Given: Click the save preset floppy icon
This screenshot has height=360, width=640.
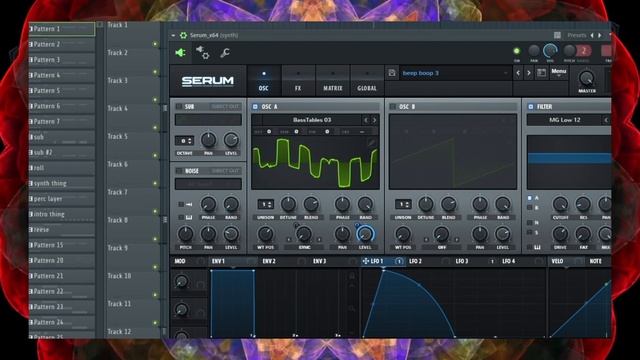Looking at the screenshot, I should tap(392, 73).
